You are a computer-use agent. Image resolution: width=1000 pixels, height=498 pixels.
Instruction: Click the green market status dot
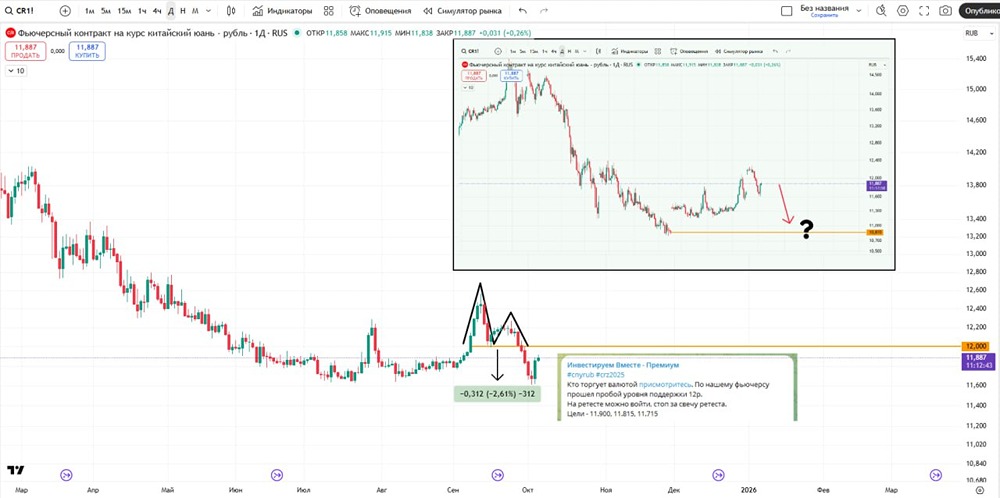click(297, 33)
